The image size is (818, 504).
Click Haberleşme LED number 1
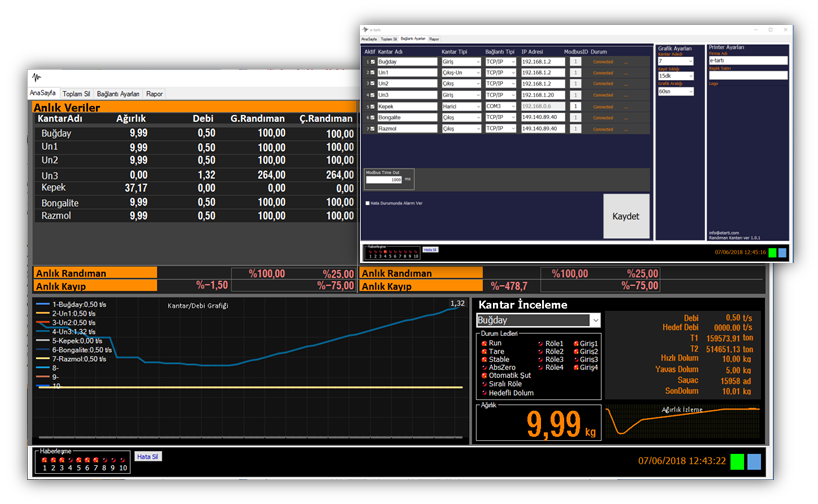pyautogui.click(x=43, y=460)
